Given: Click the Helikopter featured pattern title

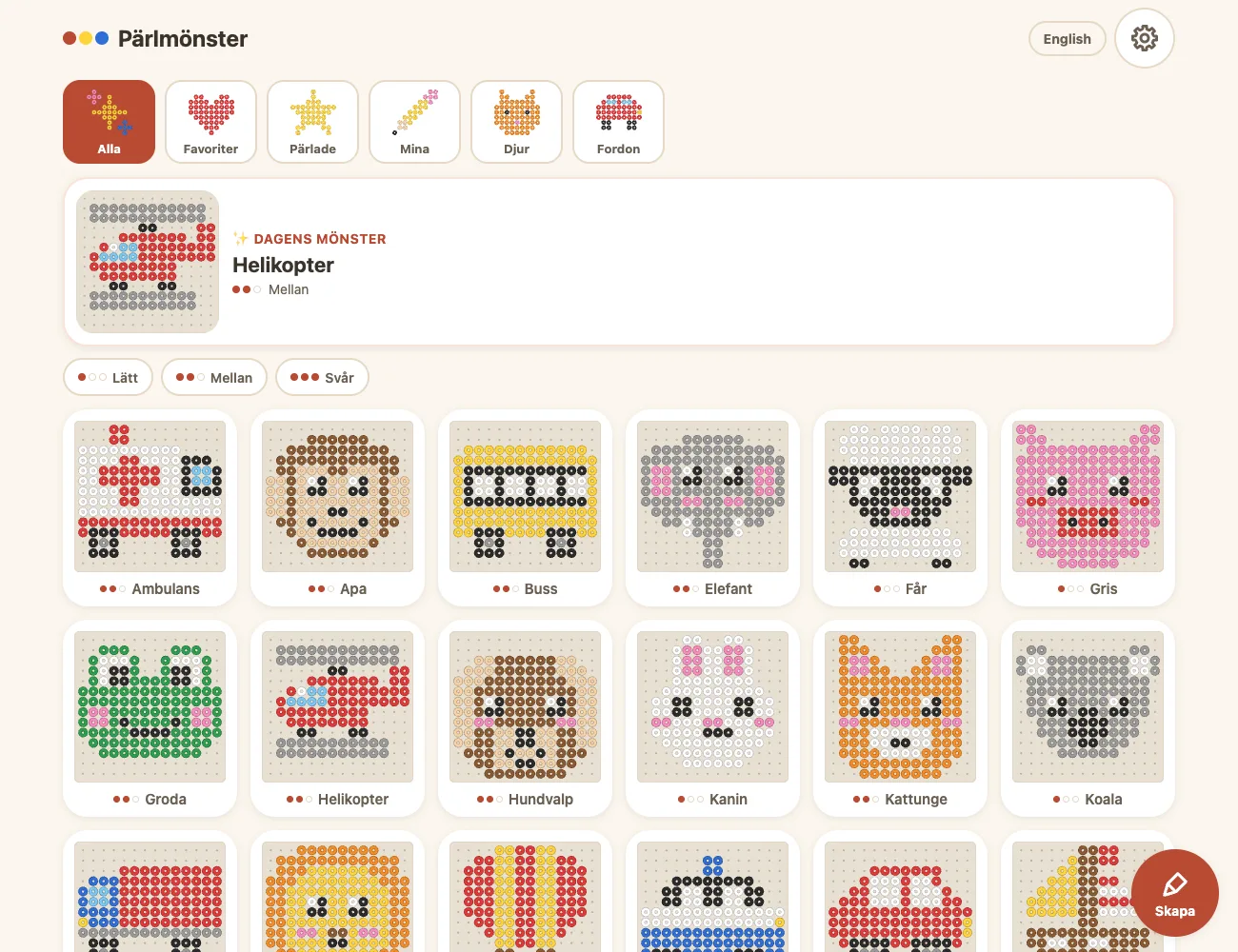Looking at the screenshot, I should click(x=283, y=265).
